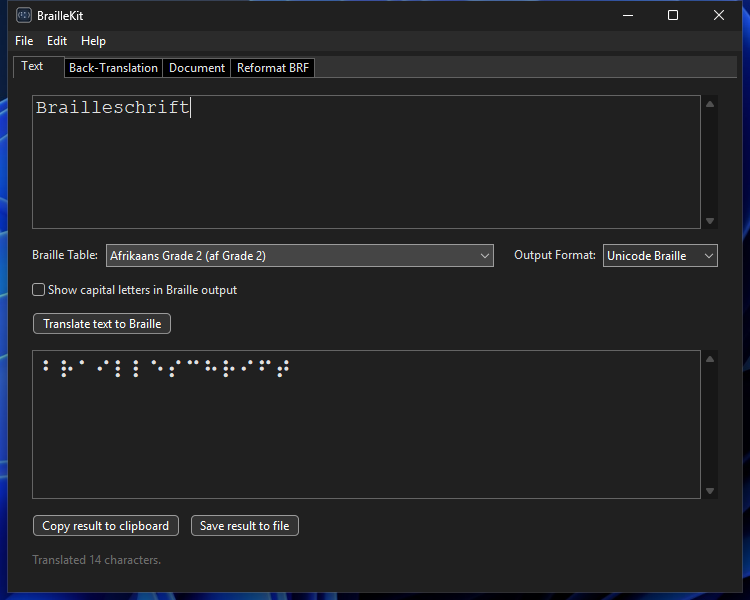This screenshot has width=750, height=600.
Task: Click up arrow of Braille output scrollbar
Action: [710, 359]
